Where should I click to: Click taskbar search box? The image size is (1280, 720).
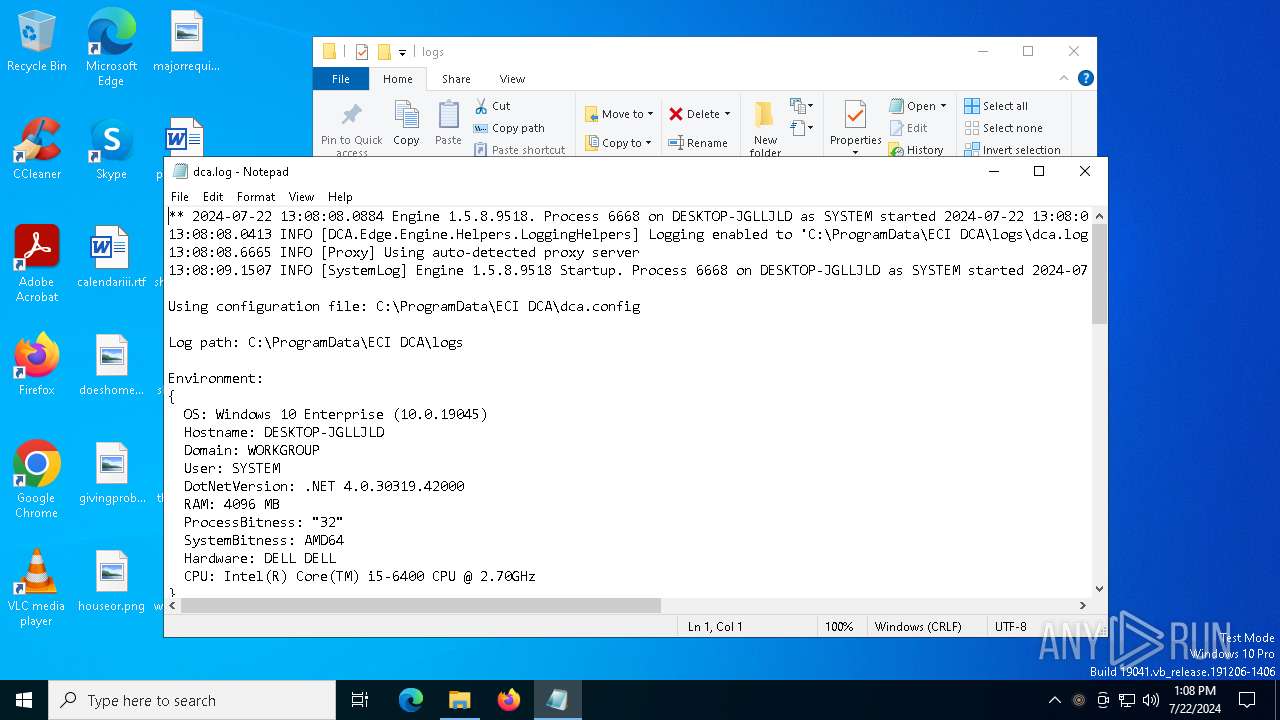point(192,700)
